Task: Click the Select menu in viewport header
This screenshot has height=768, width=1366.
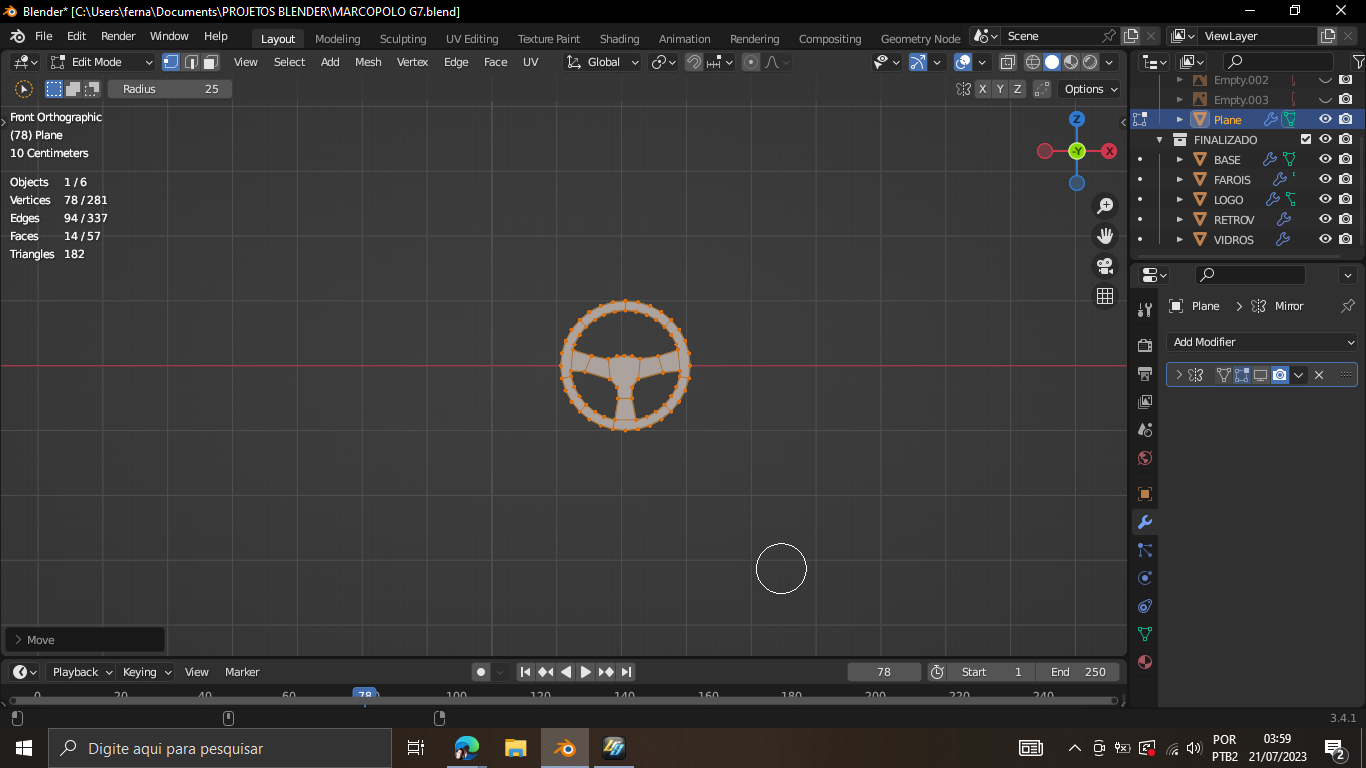Action: pyautogui.click(x=289, y=62)
